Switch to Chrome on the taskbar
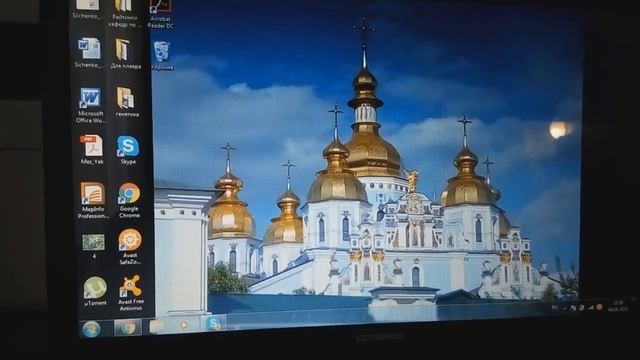Screen dimensions: 640x360 point(128,327)
